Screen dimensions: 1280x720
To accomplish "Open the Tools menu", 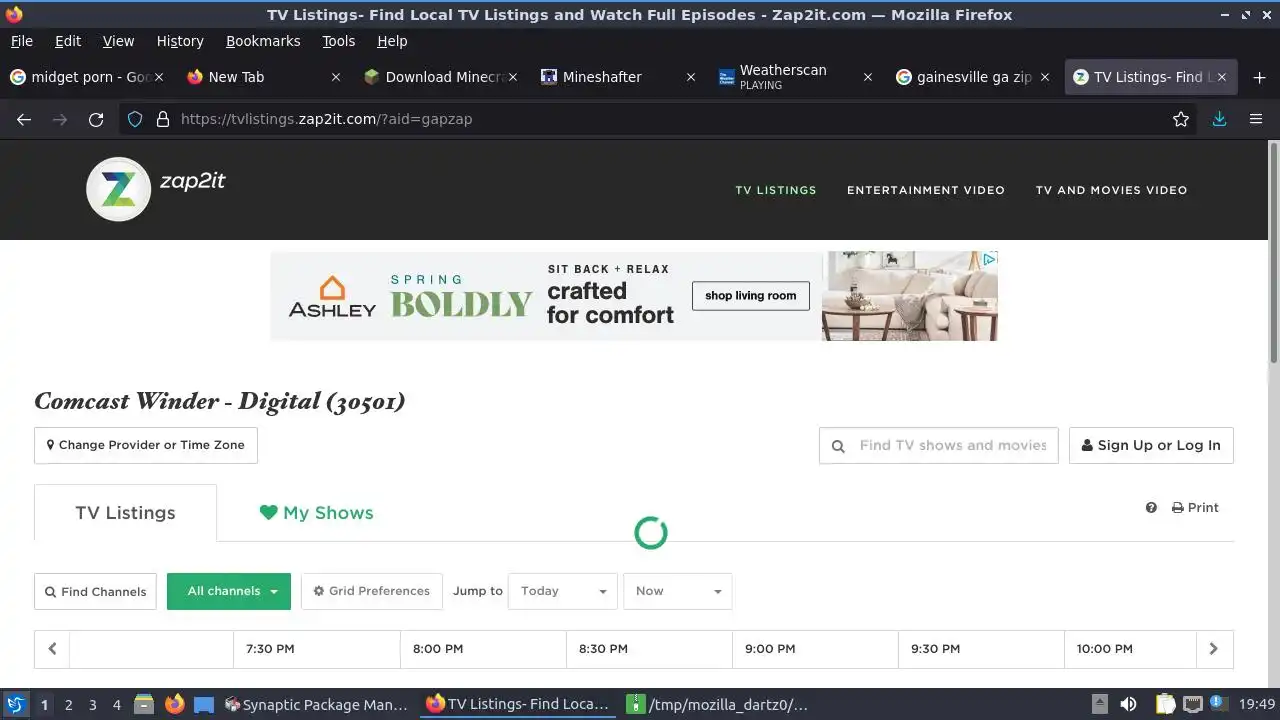I will (x=338, y=41).
